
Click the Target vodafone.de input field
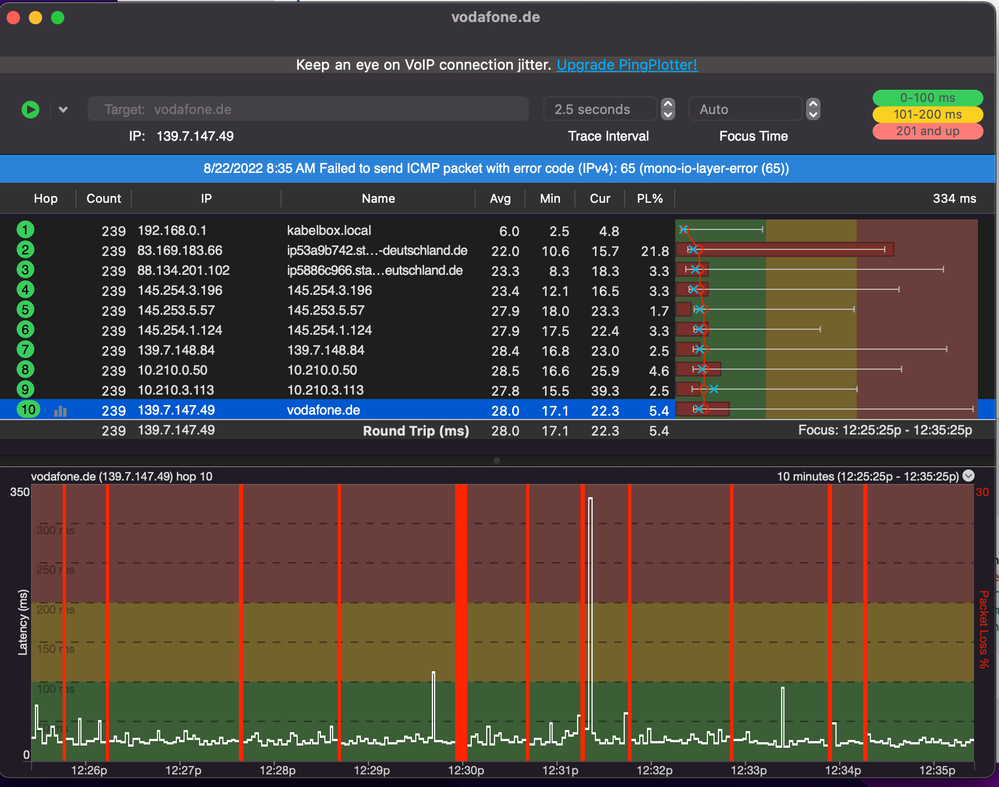pyautogui.click(x=308, y=109)
